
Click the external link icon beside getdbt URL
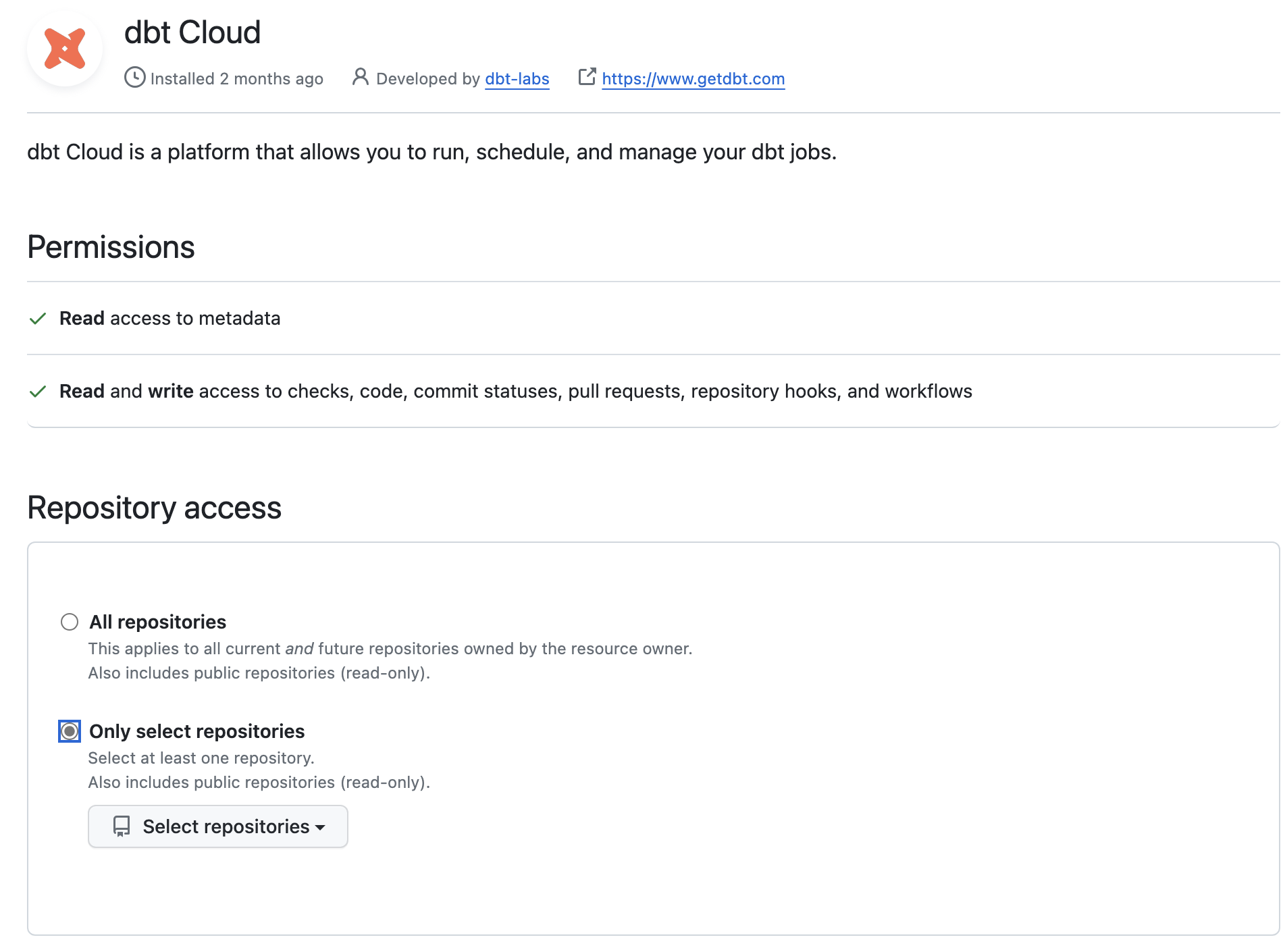(x=587, y=77)
